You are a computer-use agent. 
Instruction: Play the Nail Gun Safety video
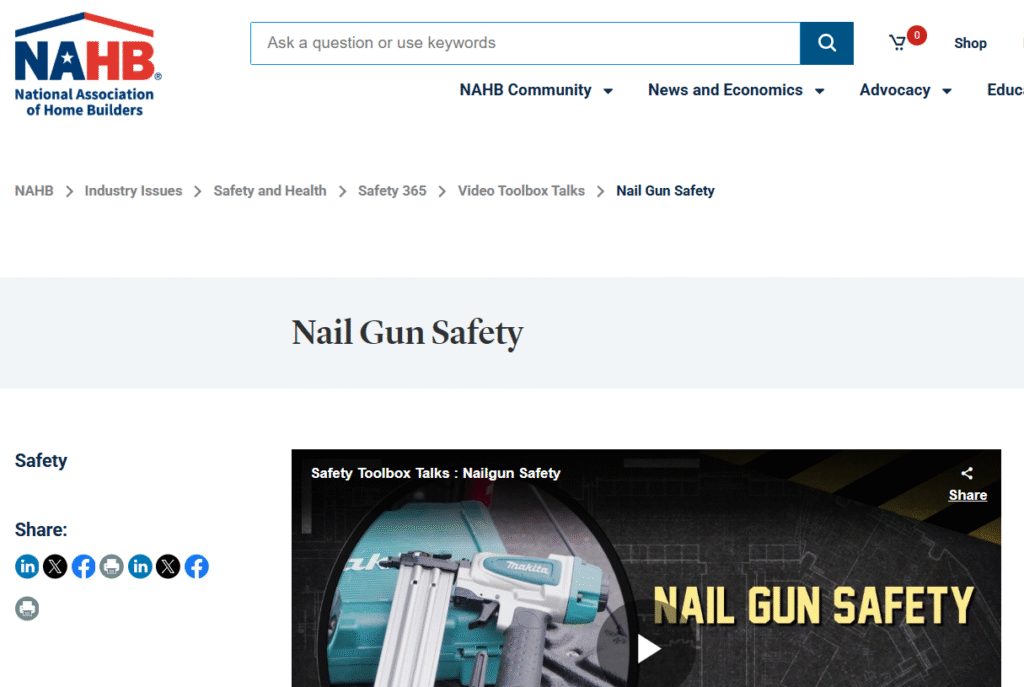tap(647, 648)
